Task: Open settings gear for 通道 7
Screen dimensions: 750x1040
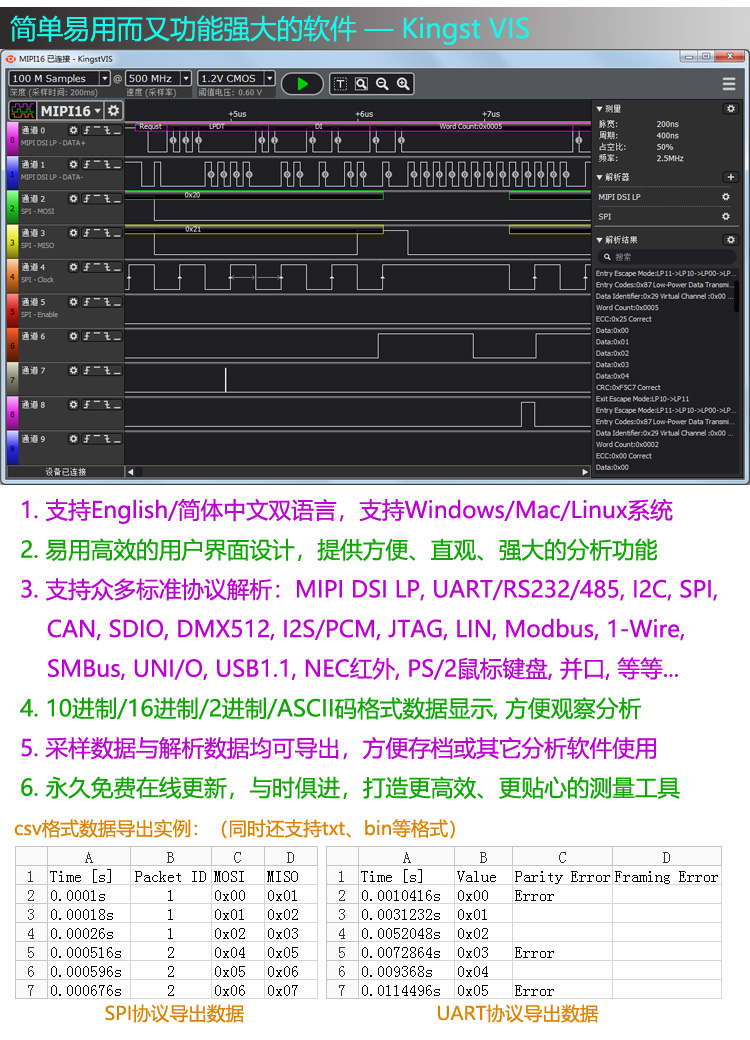Action: [74, 371]
